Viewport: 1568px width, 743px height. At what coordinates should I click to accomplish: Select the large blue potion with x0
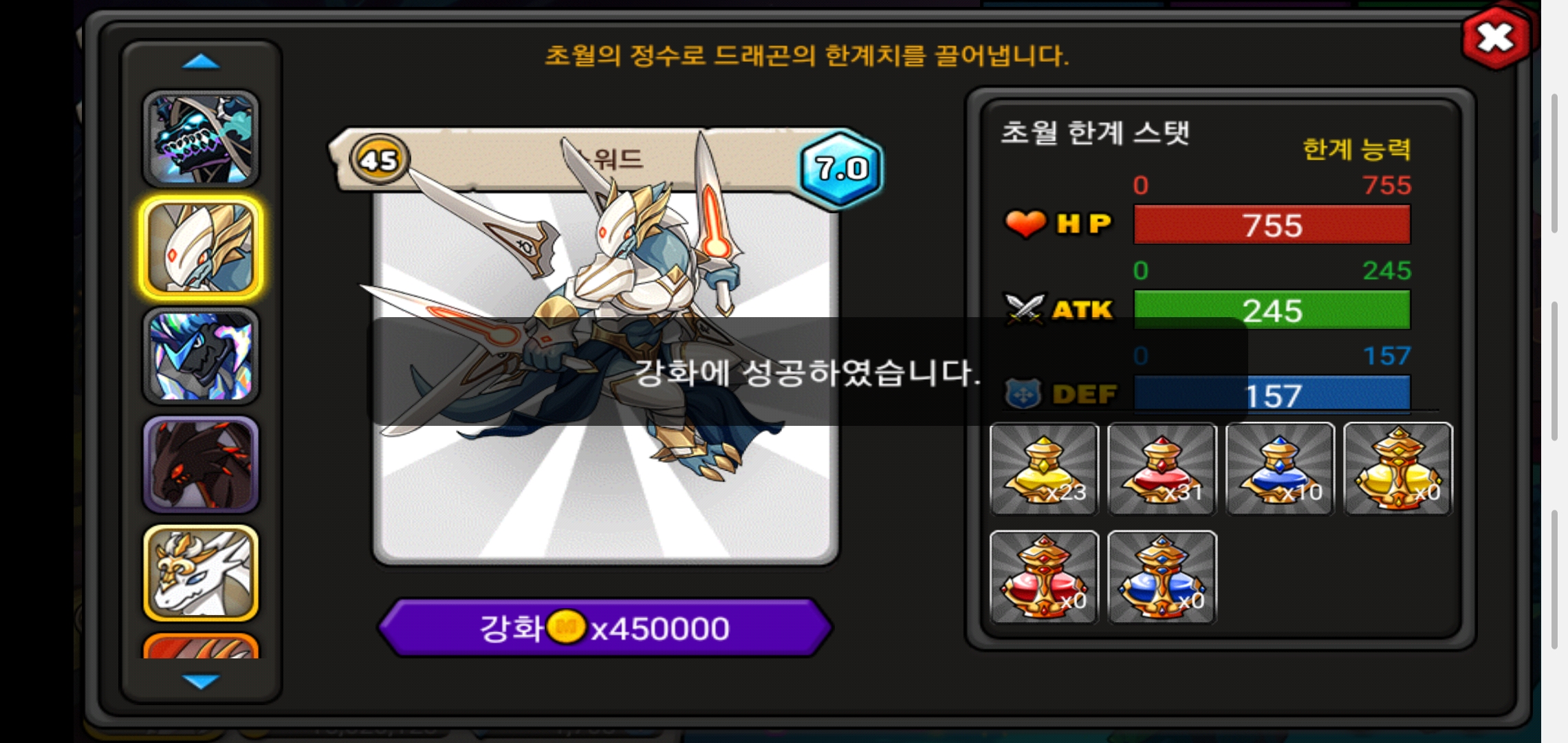[x=1162, y=577]
